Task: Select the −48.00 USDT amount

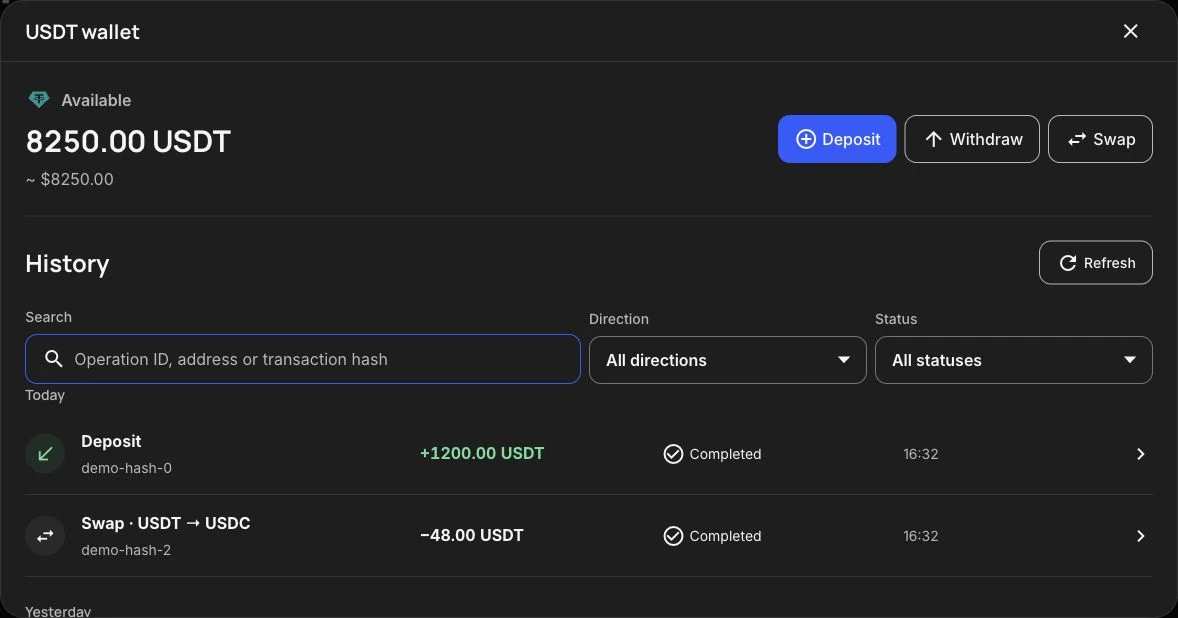Action: point(472,535)
